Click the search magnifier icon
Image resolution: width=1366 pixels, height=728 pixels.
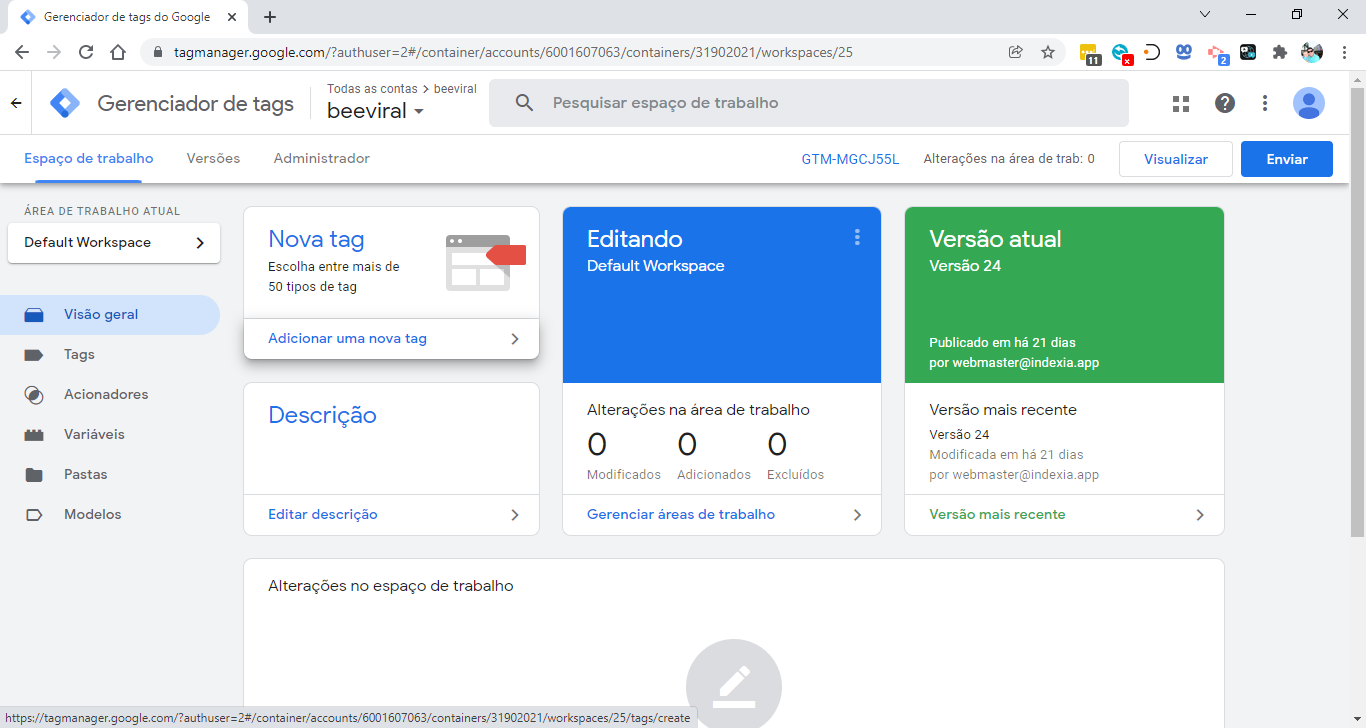524,103
